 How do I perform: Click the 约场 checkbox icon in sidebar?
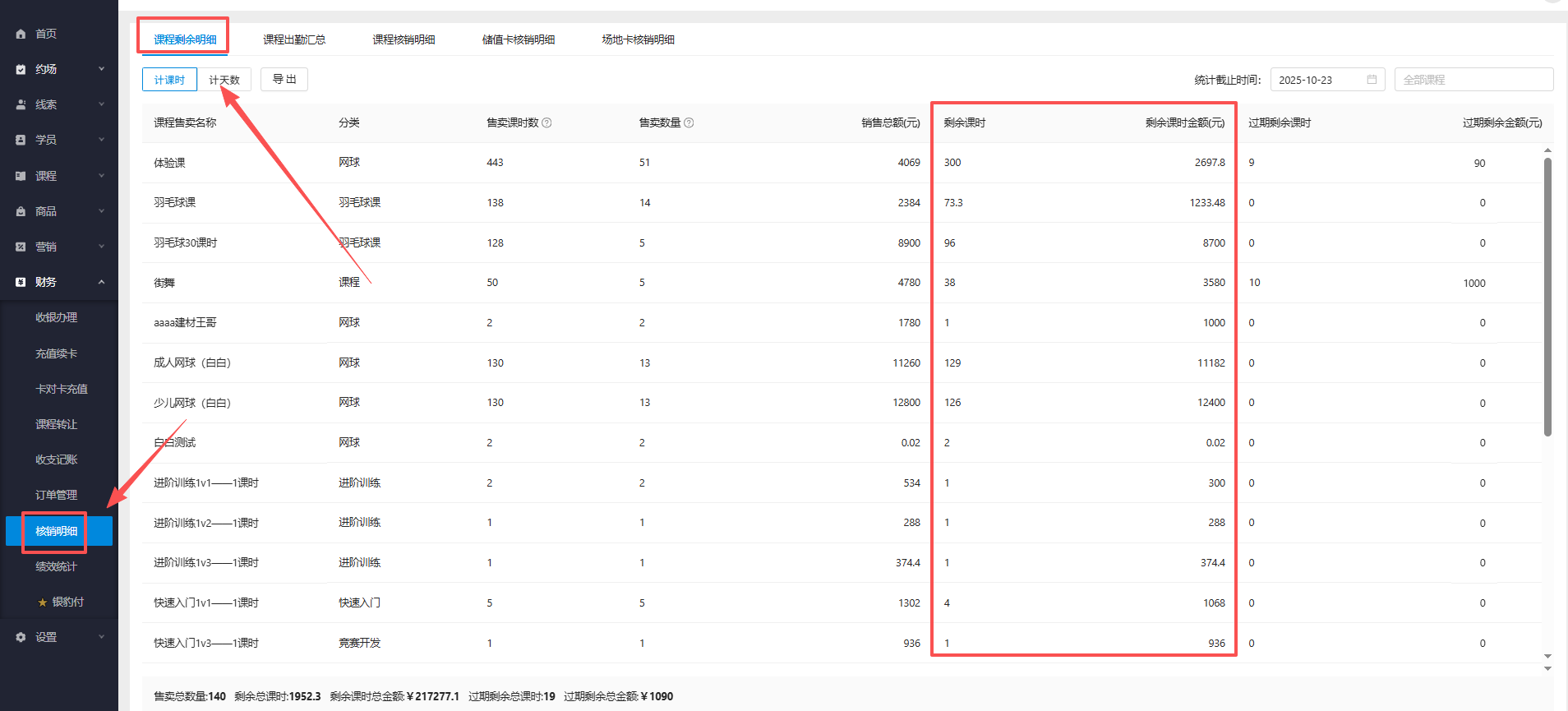(21, 69)
